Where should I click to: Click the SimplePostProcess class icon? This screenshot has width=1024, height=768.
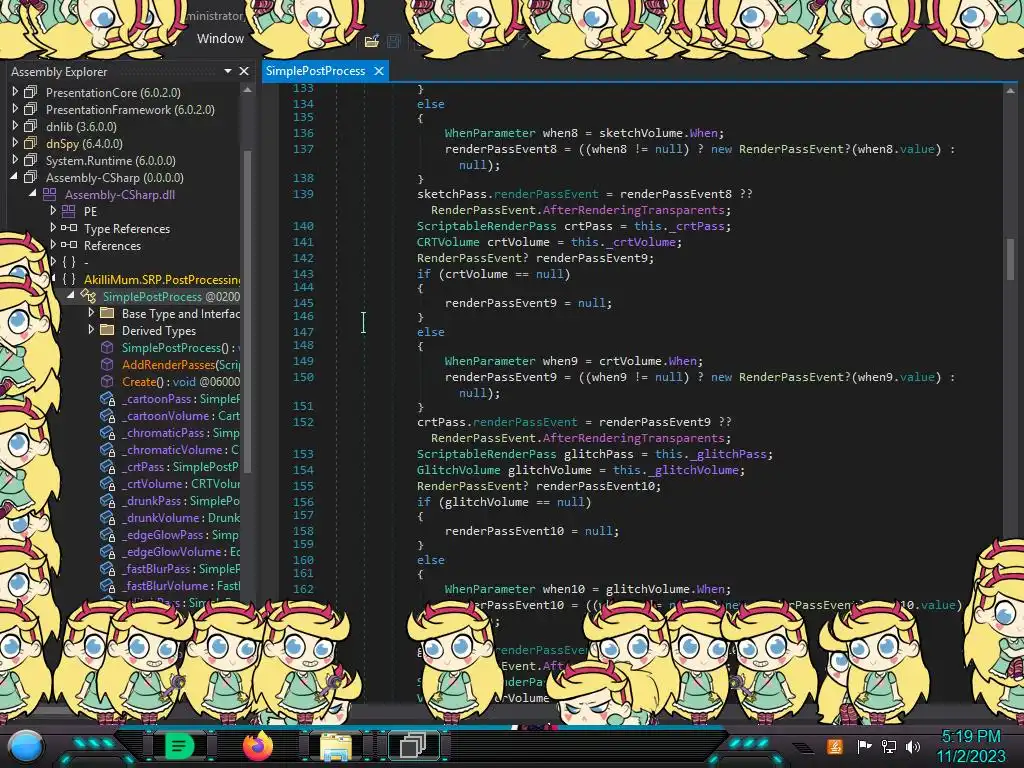pos(88,296)
